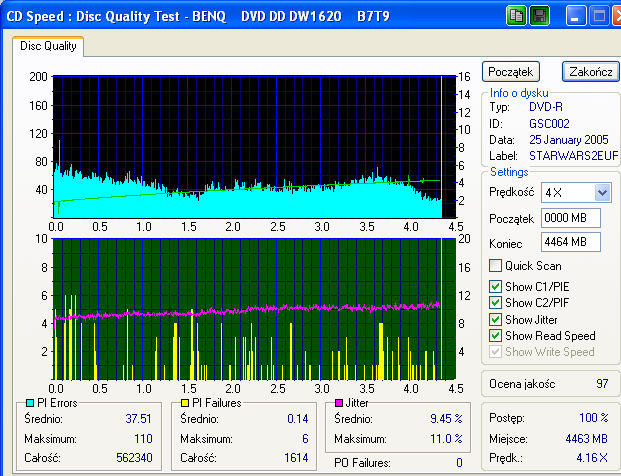Click PI Failures total 1614
The height and width of the screenshot is (476, 621).
[296, 458]
